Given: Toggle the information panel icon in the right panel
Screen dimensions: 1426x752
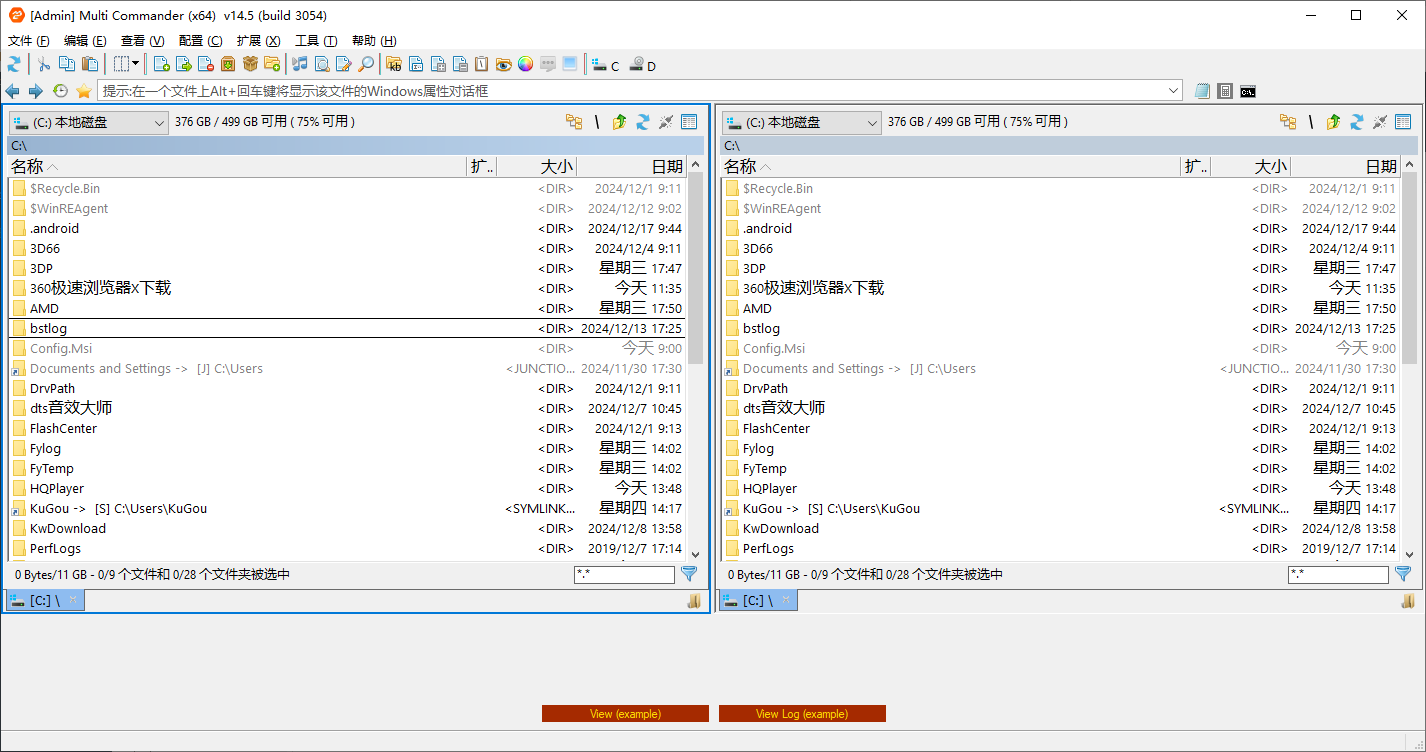Looking at the screenshot, I should click(x=1403, y=121).
